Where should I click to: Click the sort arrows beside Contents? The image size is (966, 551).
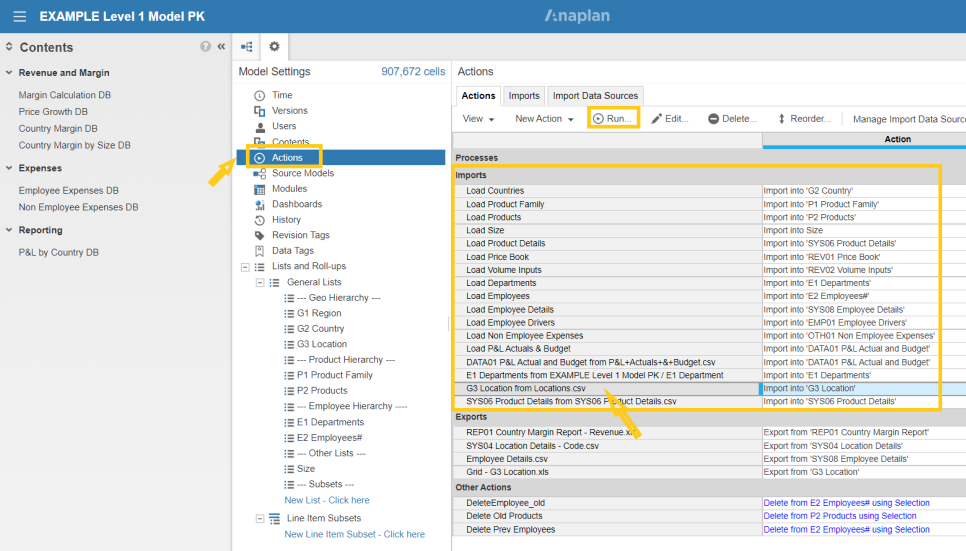9,47
